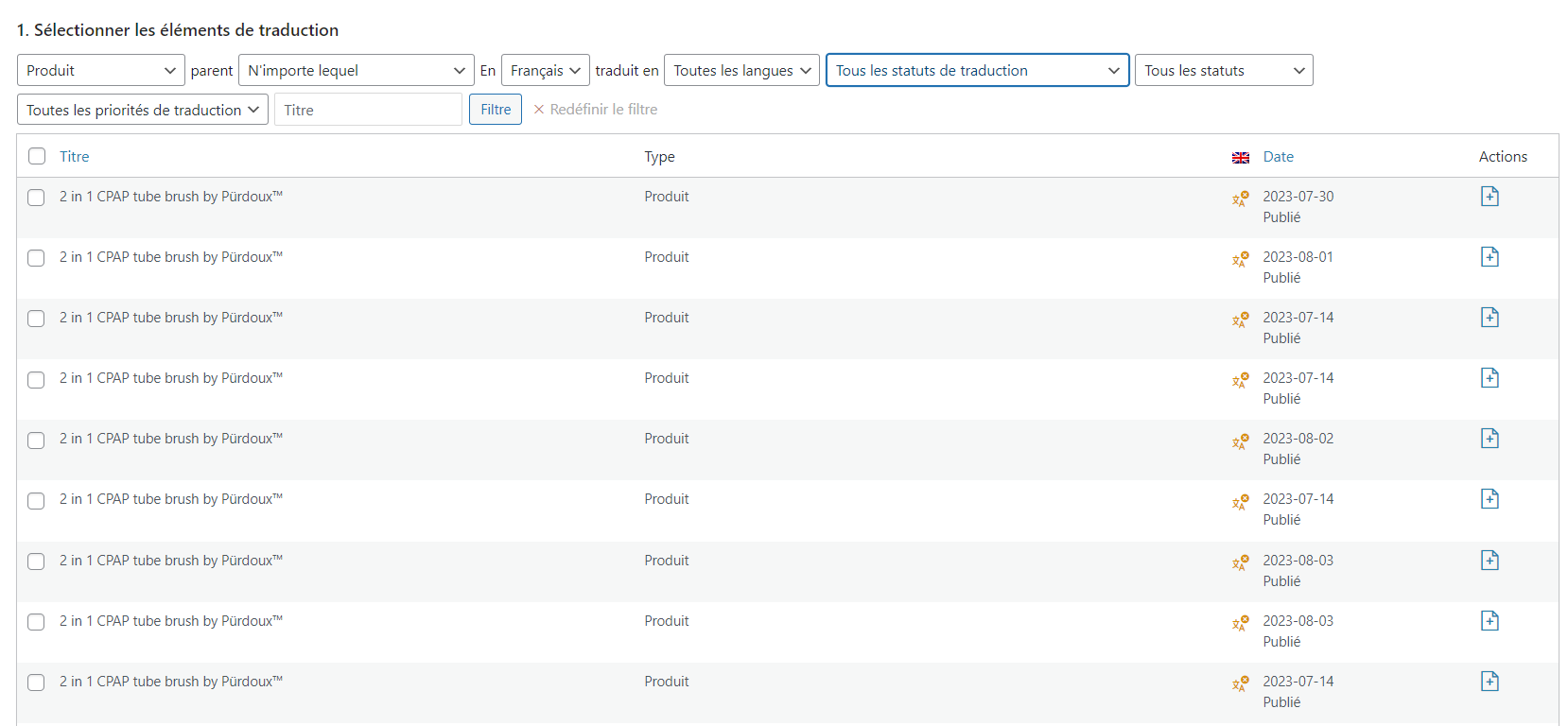The image size is (1568, 726).
Task: Reset filters via "Redéfinir le filtre"
Action: point(596,110)
